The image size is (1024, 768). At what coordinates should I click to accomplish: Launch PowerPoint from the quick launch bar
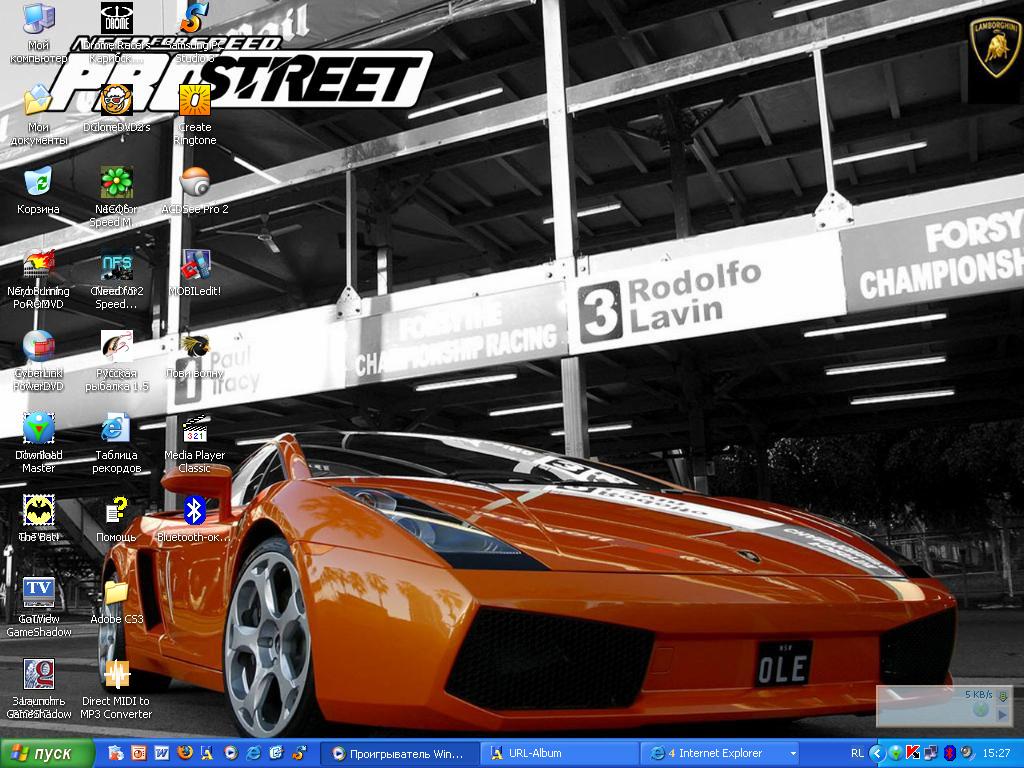[138, 754]
